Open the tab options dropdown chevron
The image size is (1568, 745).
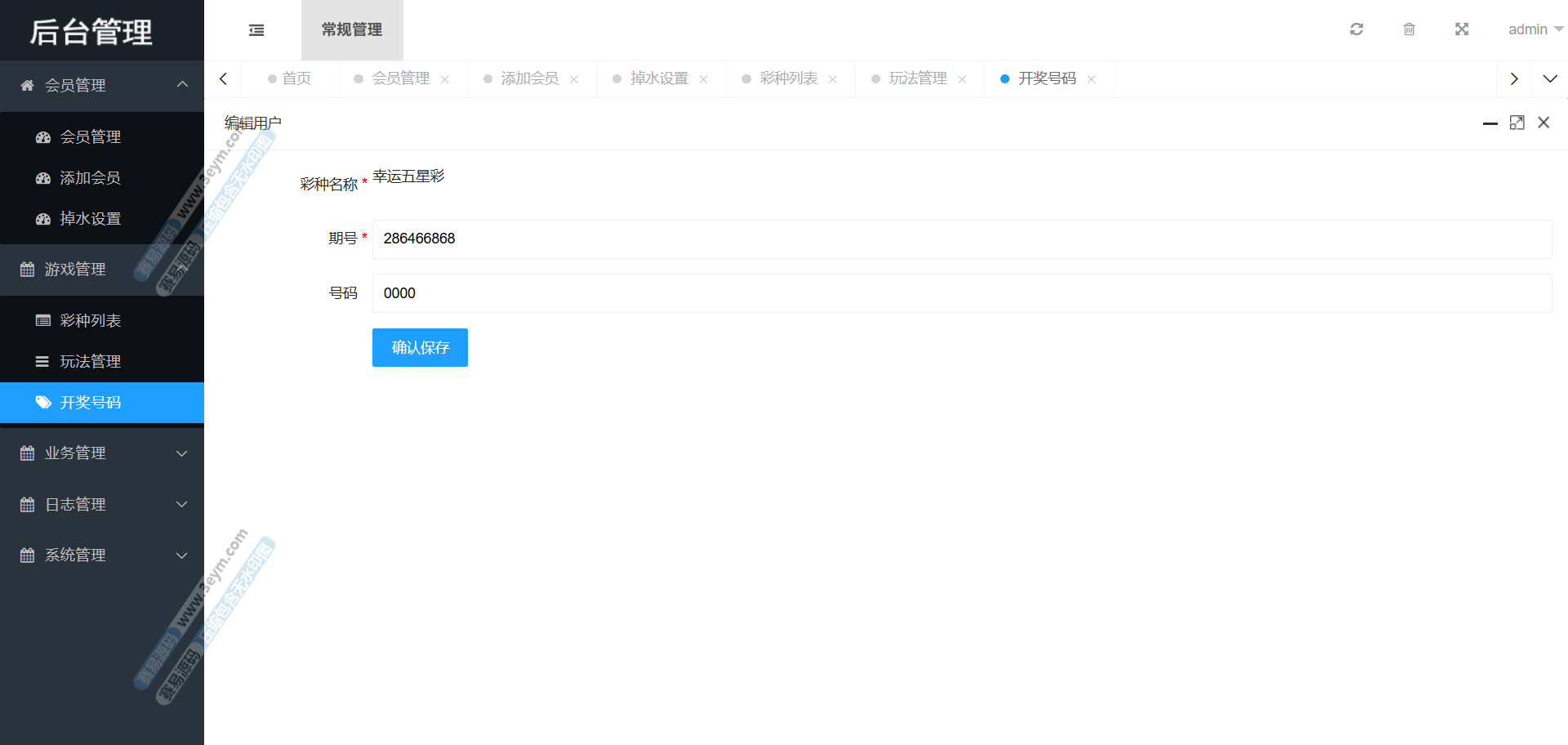pyautogui.click(x=1549, y=79)
